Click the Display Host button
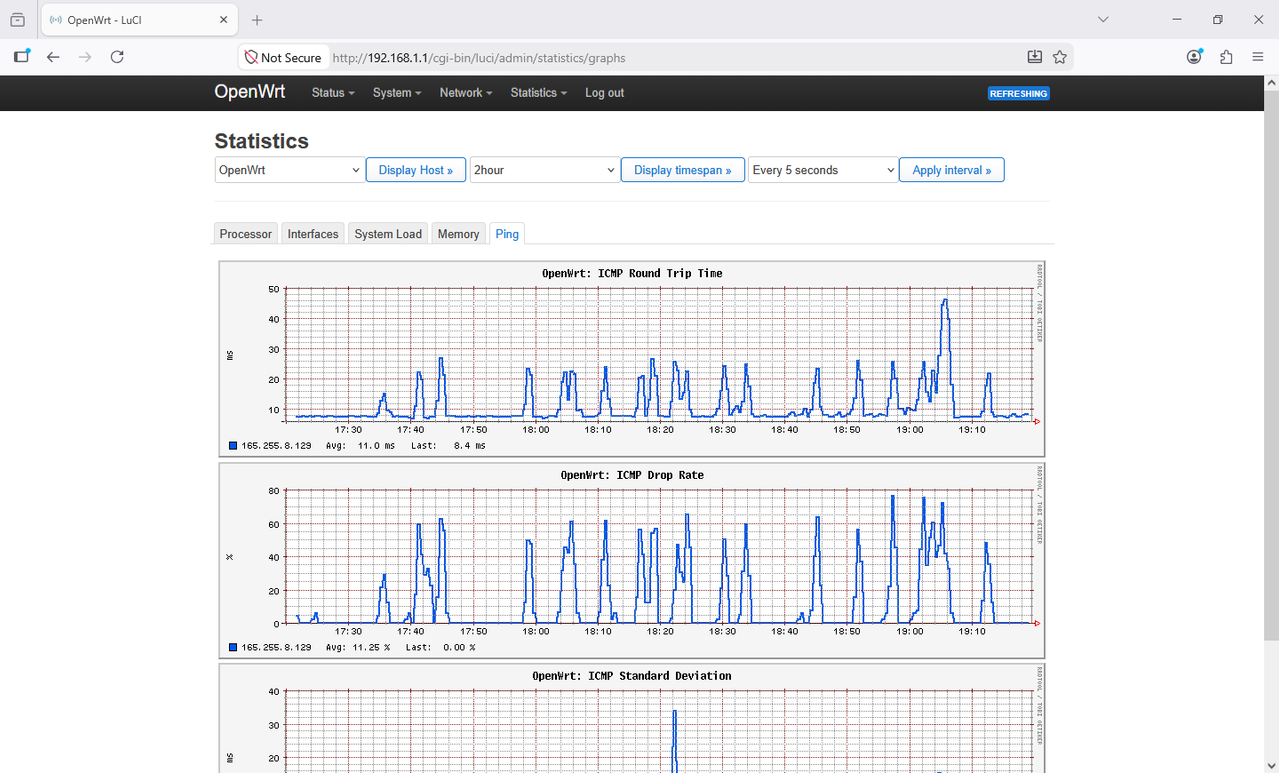This screenshot has width=1279, height=773. [416, 170]
